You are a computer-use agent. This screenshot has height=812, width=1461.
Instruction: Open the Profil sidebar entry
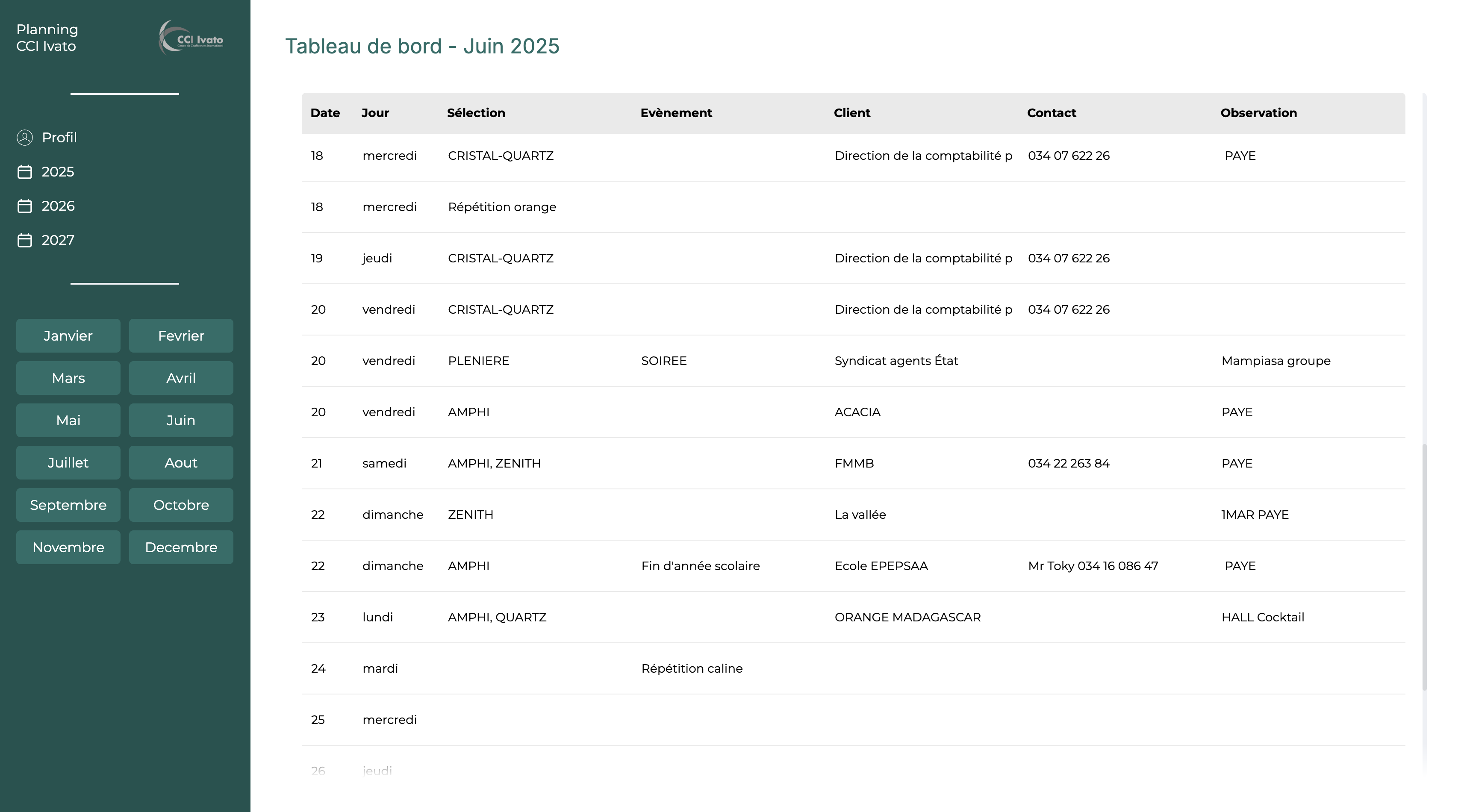pos(59,137)
